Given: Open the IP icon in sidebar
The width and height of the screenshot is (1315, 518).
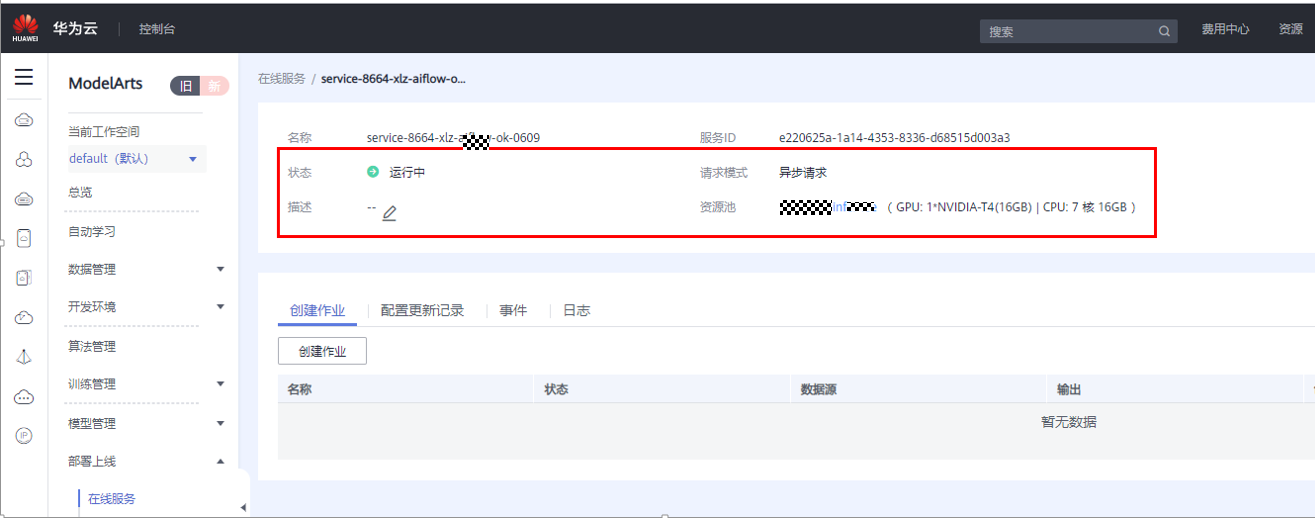Looking at the screenshot, I should 24,436.
